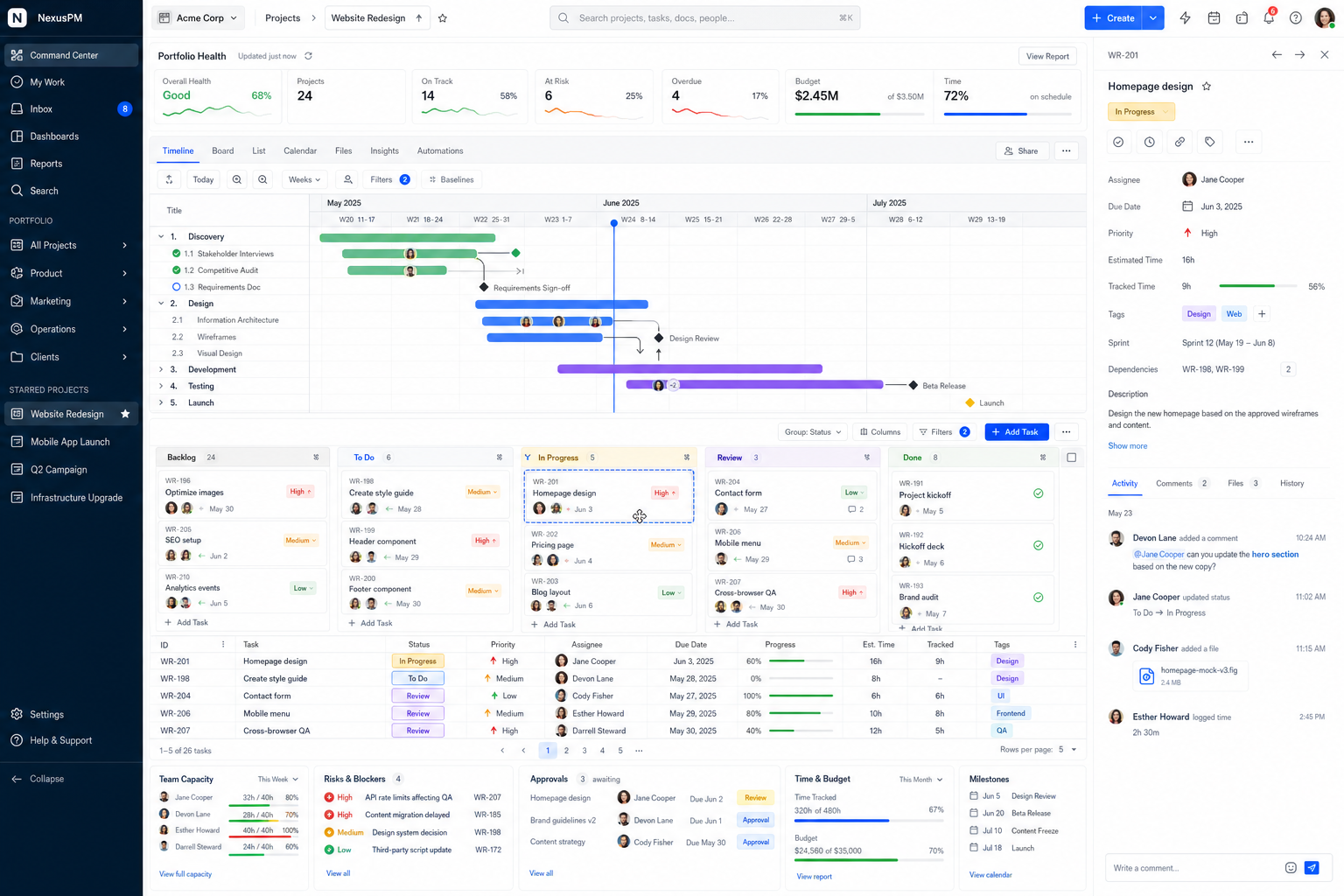The height and width of the screenshot is (896, 1344).
Task: Open Team Capacity This Week dropdown
Action: [278, 780]
